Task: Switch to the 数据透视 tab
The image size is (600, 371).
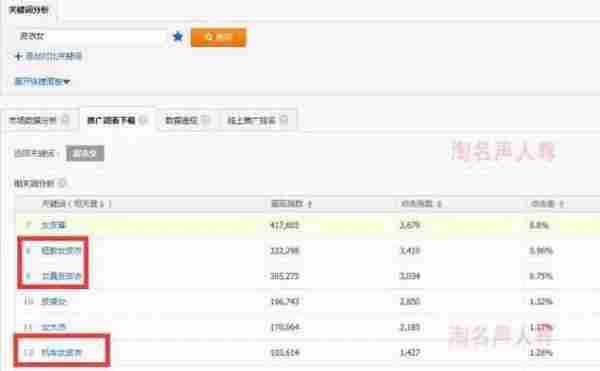Action: click(x=181, y=120)
